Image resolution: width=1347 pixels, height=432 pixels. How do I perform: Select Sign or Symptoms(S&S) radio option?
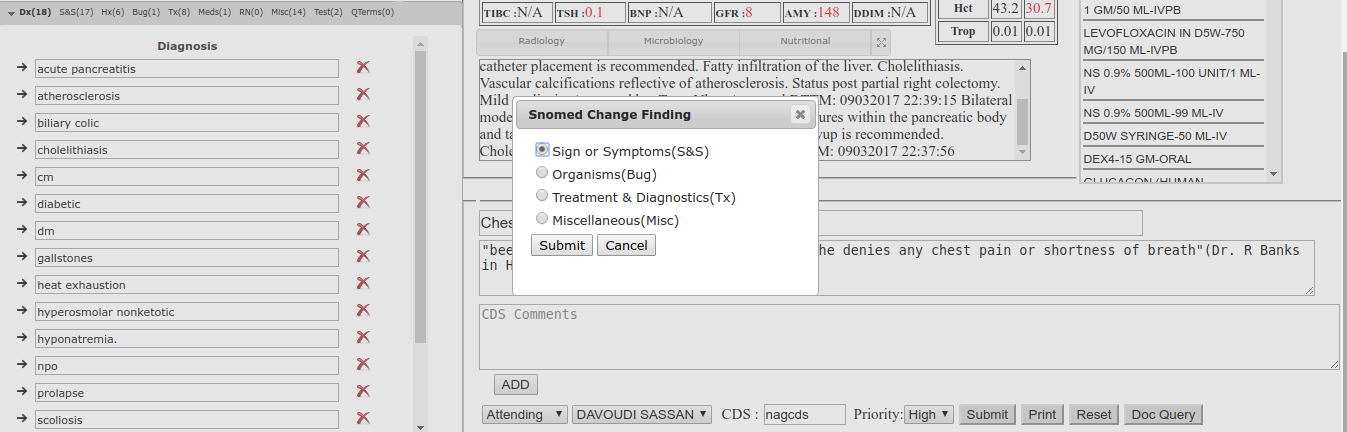[542, 150]
